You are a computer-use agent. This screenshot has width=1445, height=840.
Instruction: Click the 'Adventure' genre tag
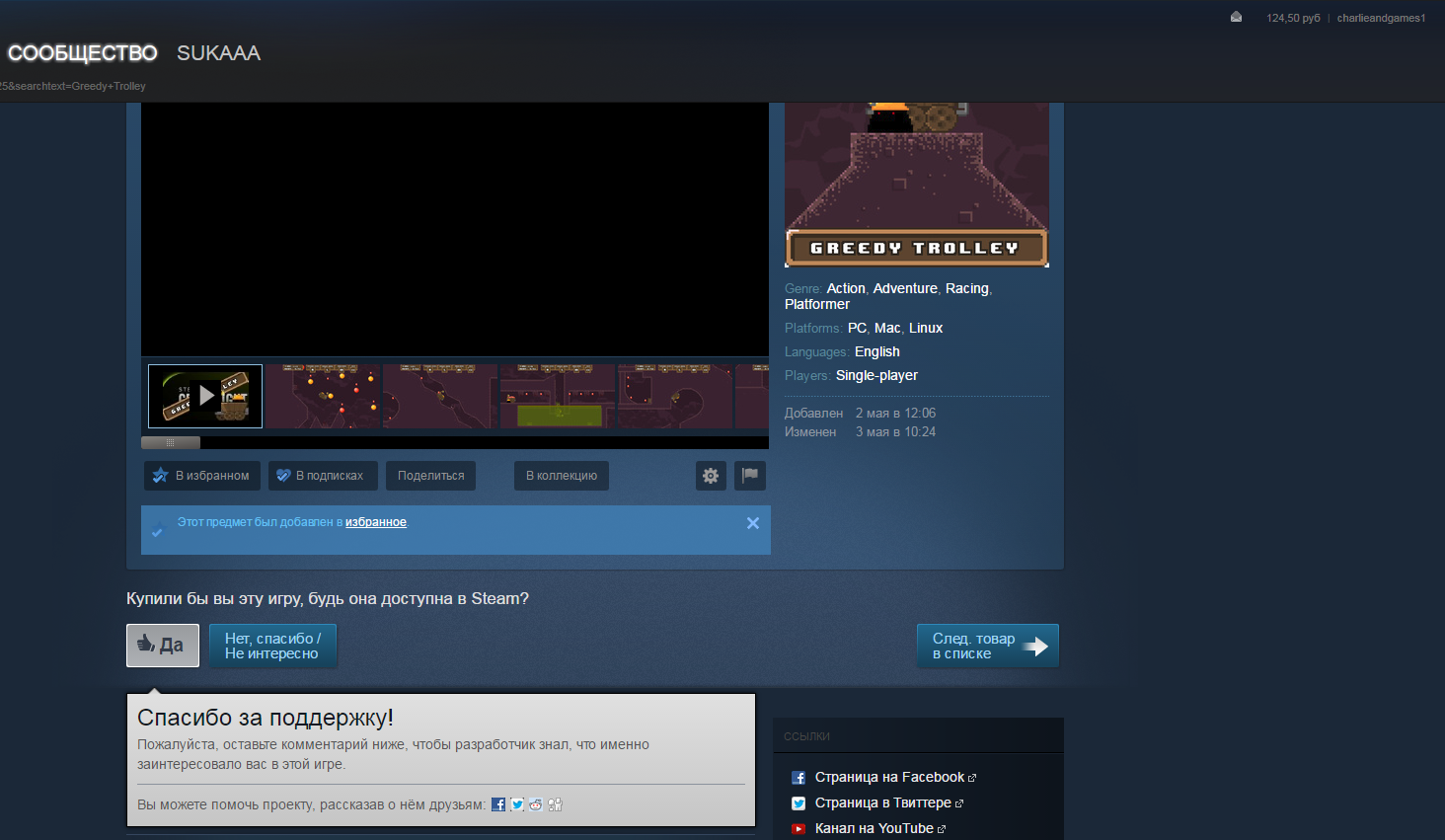point(905,288)
